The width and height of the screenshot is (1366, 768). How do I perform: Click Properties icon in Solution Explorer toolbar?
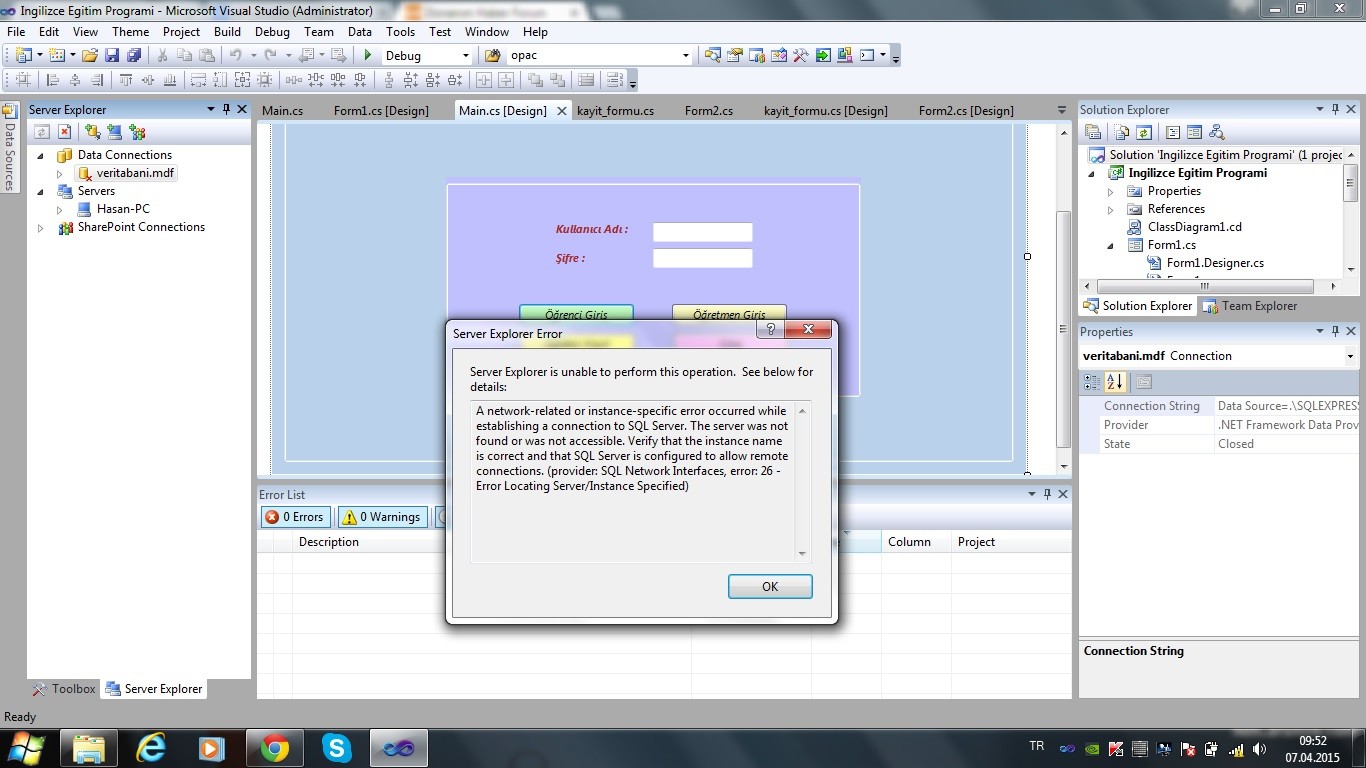tap(1093, 132)
